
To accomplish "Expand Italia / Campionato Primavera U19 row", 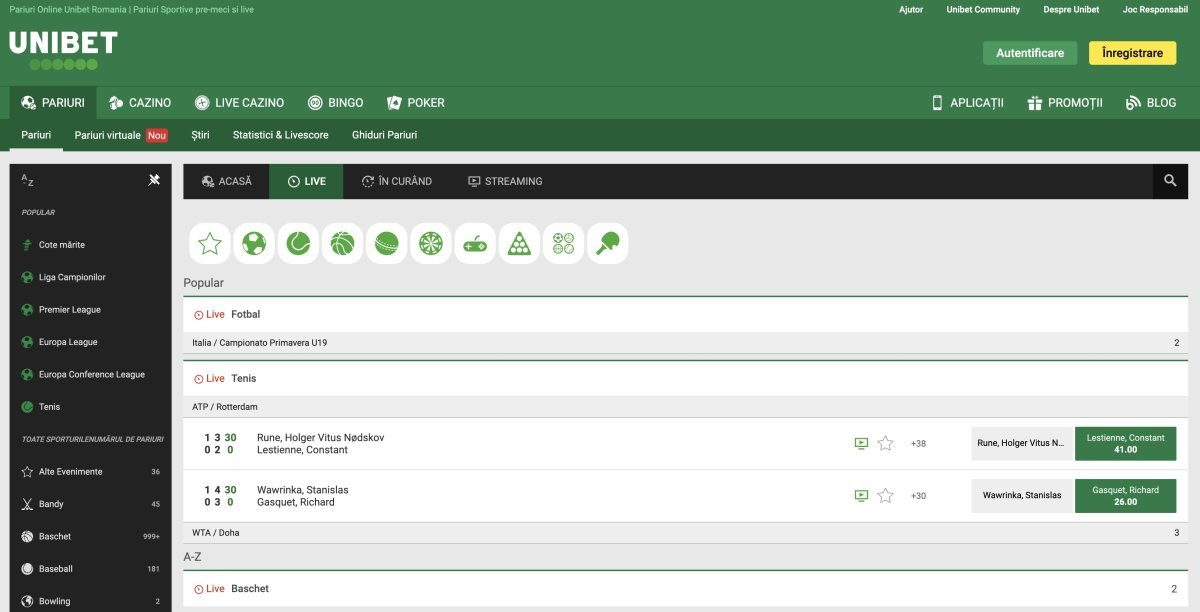I will 686,343.
